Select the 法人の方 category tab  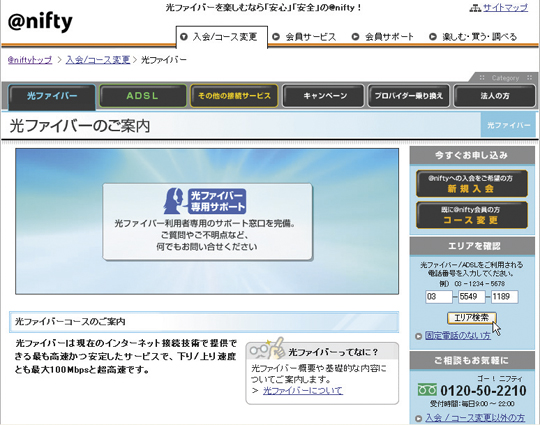pyautogui.click(x=495, y=96)
